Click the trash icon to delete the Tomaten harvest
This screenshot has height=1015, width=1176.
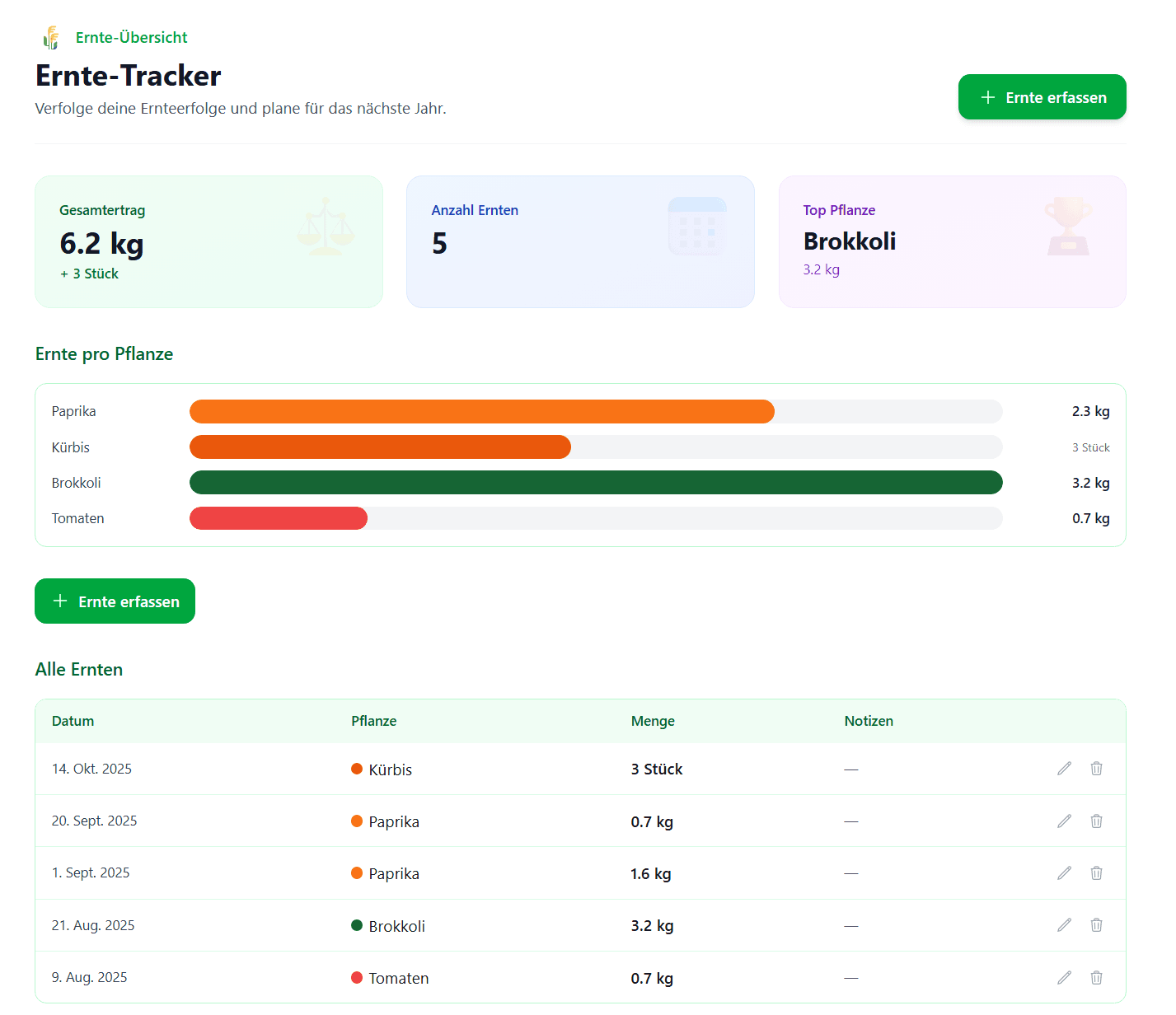pyautogui.click(x=1097, y=977)
